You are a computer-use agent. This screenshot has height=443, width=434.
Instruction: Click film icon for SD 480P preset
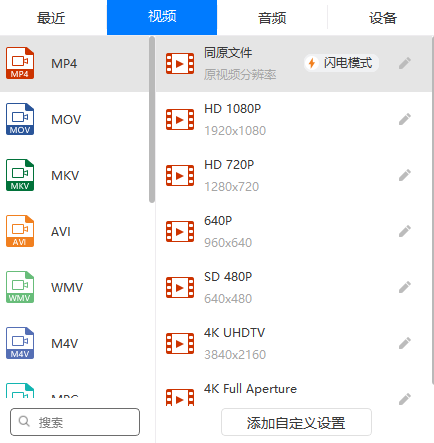pyautogui.click(x=180, y=287)
